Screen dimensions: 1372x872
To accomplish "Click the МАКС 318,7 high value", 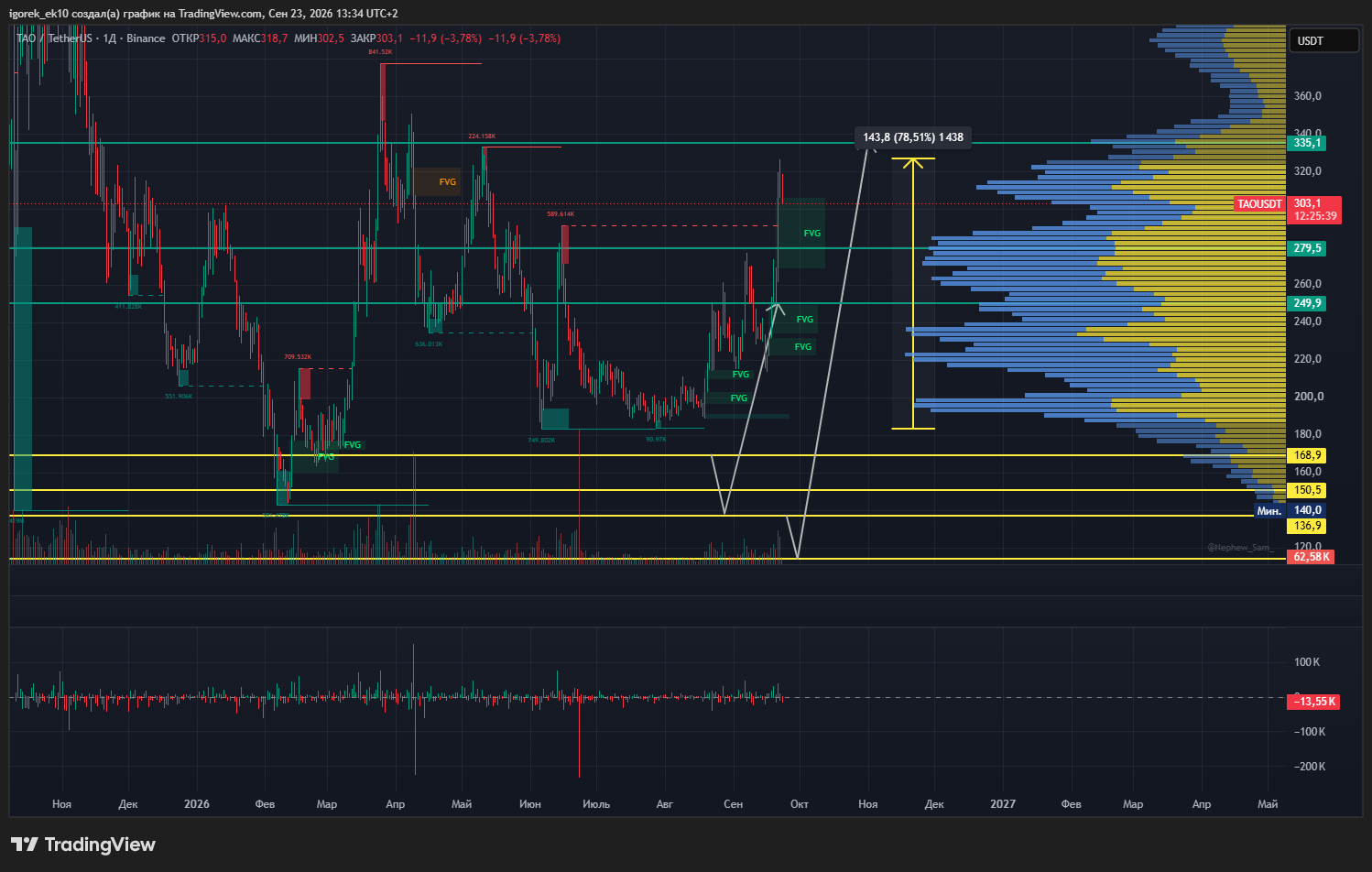I will coord(260,38).
